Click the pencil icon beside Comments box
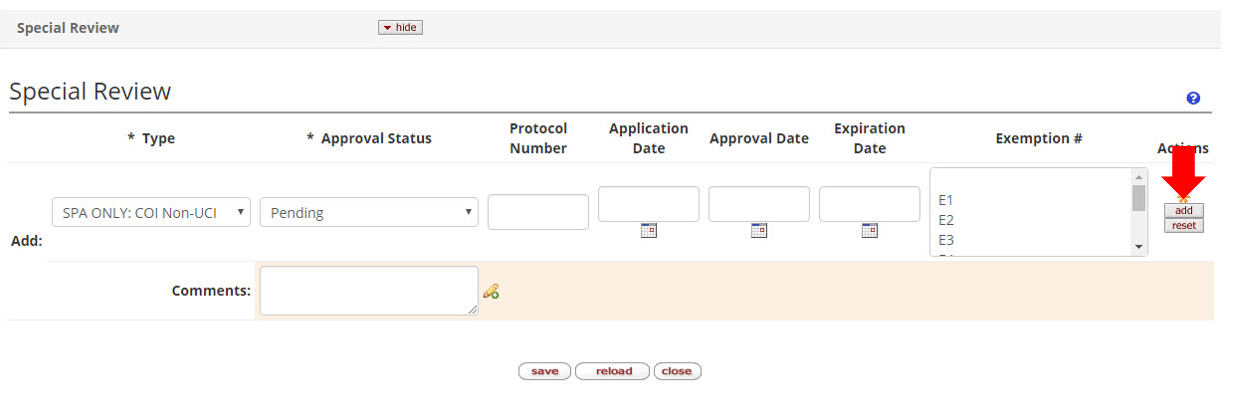 pyautogui.click(x=491, y=291)
